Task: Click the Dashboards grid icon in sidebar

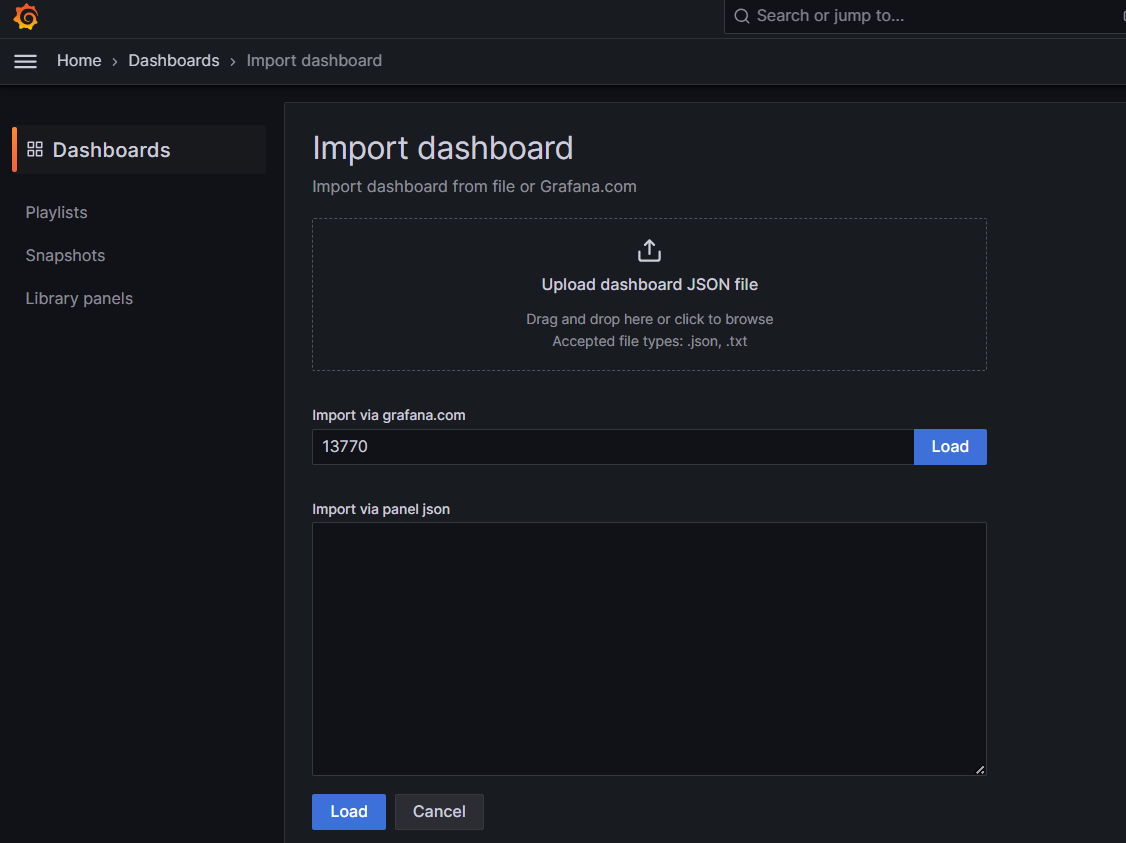Action: [x=34, y=149]
